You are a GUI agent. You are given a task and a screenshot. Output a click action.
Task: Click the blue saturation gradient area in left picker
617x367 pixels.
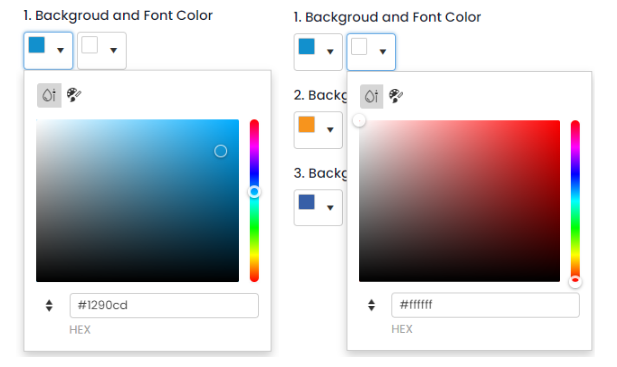coord(137,201)
